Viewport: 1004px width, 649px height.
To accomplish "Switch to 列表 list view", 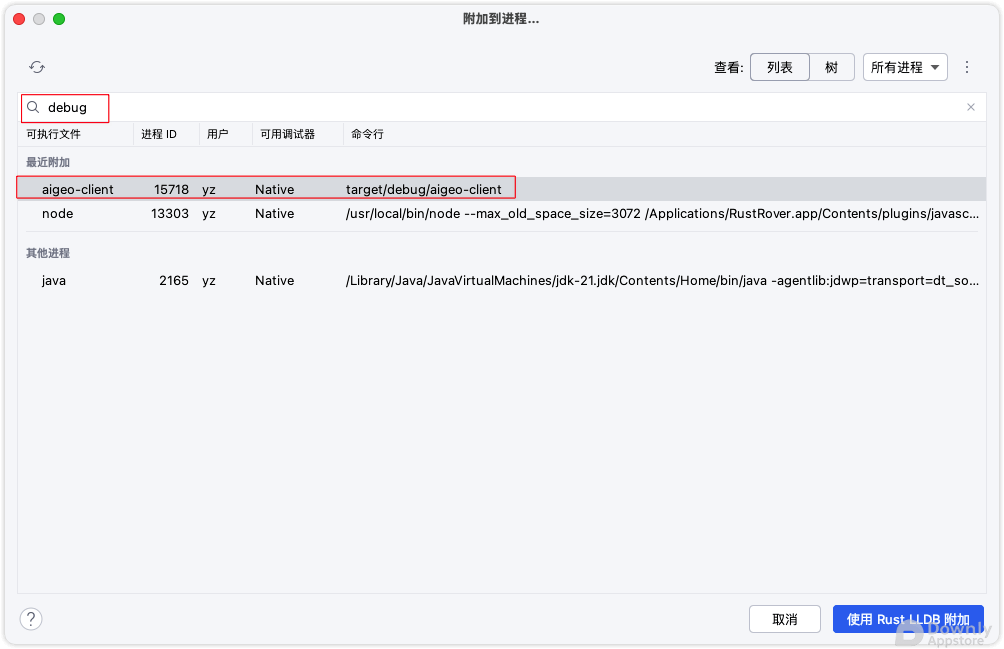I will pyautogui.click(x=780, y=67).
